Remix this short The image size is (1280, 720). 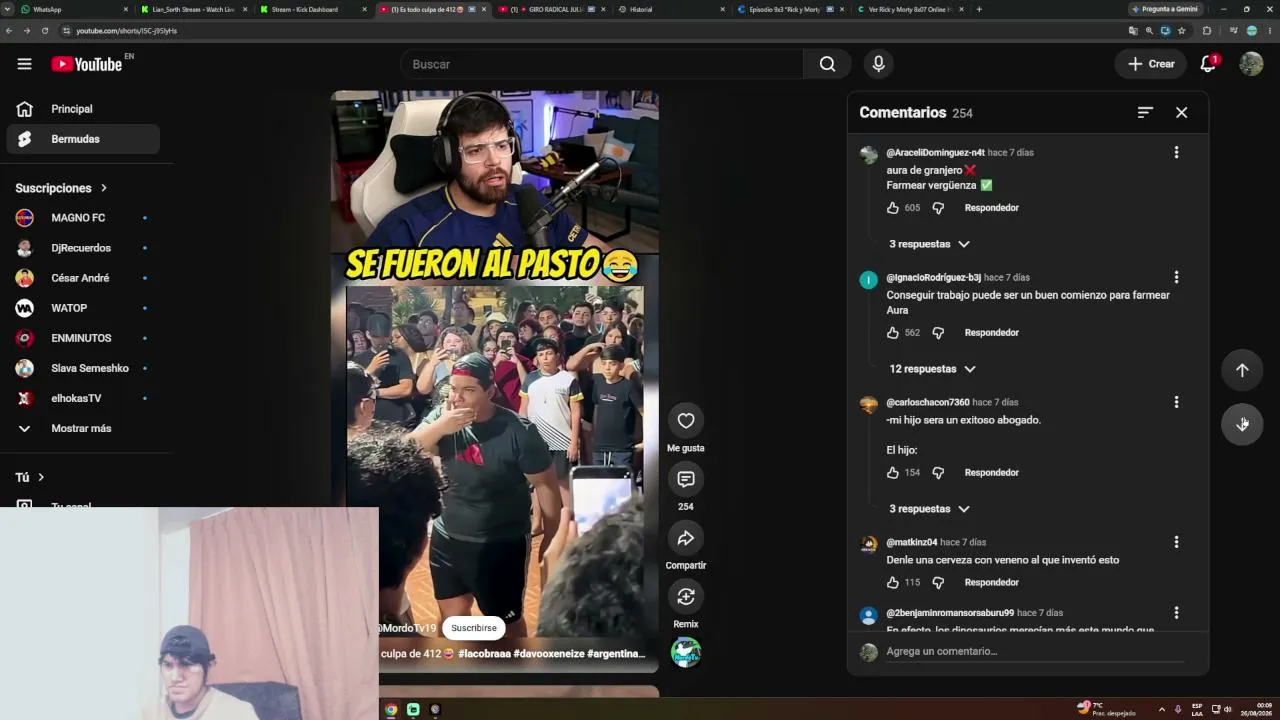point(686,597)
